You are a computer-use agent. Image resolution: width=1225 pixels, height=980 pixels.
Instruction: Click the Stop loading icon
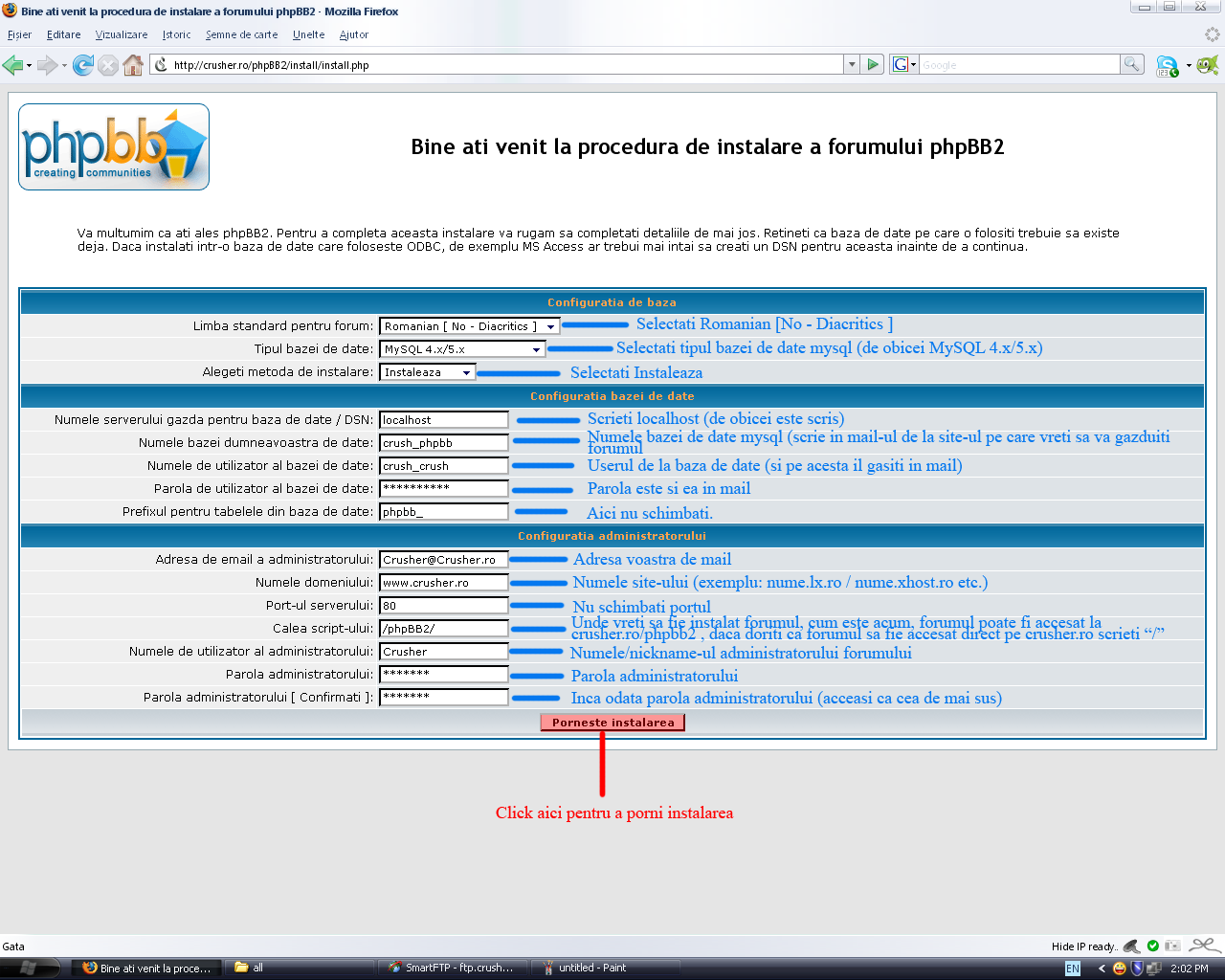click(108, 65)
